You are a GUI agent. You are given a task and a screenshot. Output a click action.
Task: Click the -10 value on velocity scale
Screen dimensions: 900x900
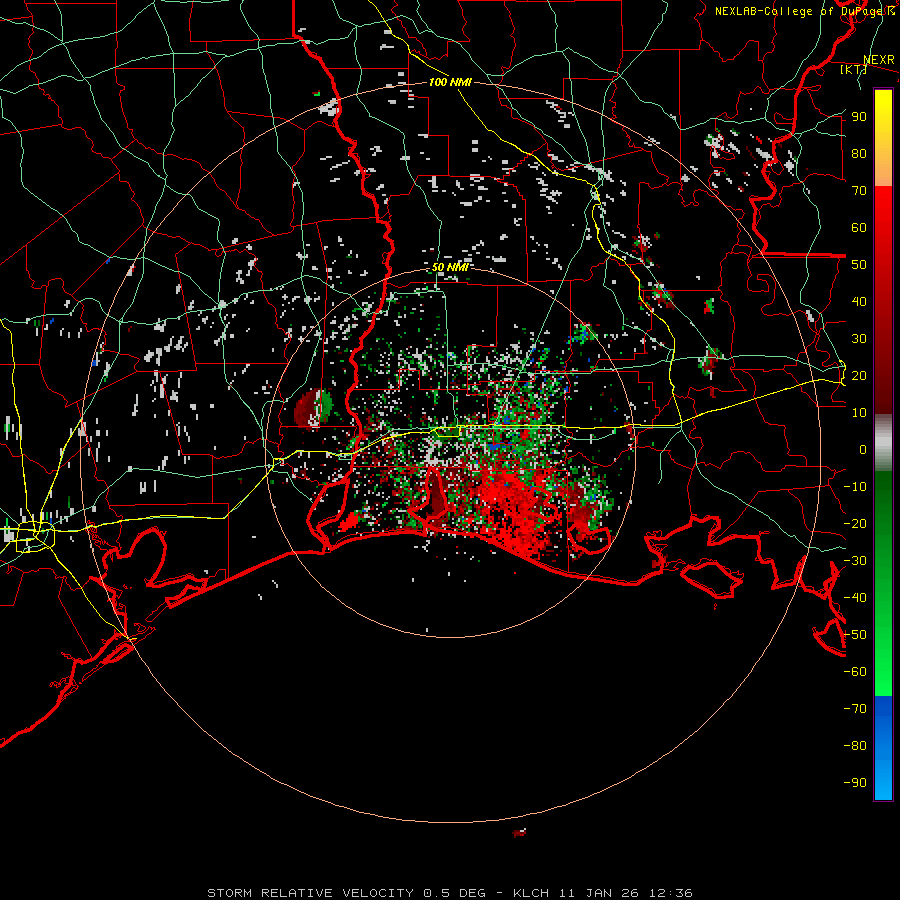click(855, 487)
